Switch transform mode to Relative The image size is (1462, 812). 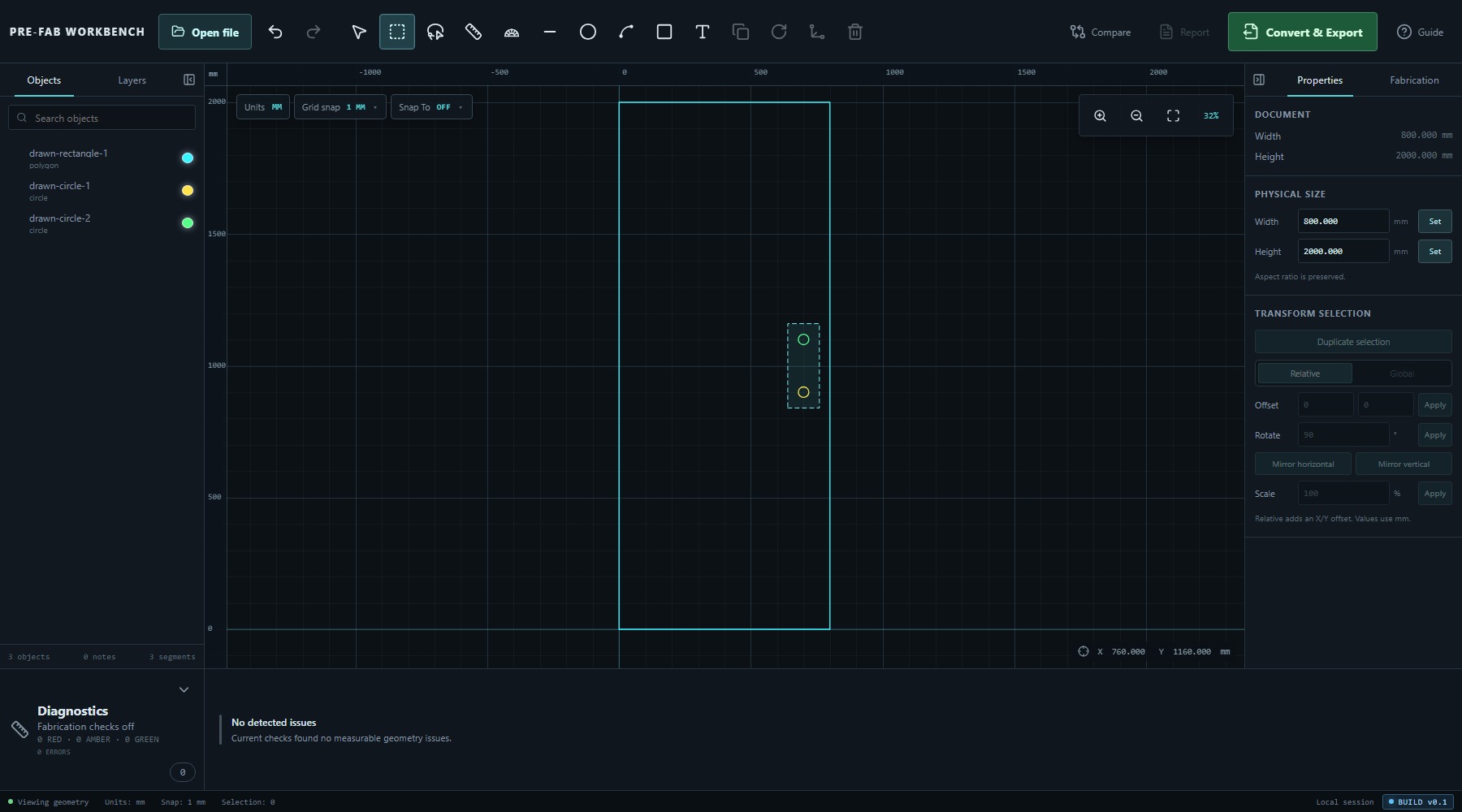(x=1305, y=374)
